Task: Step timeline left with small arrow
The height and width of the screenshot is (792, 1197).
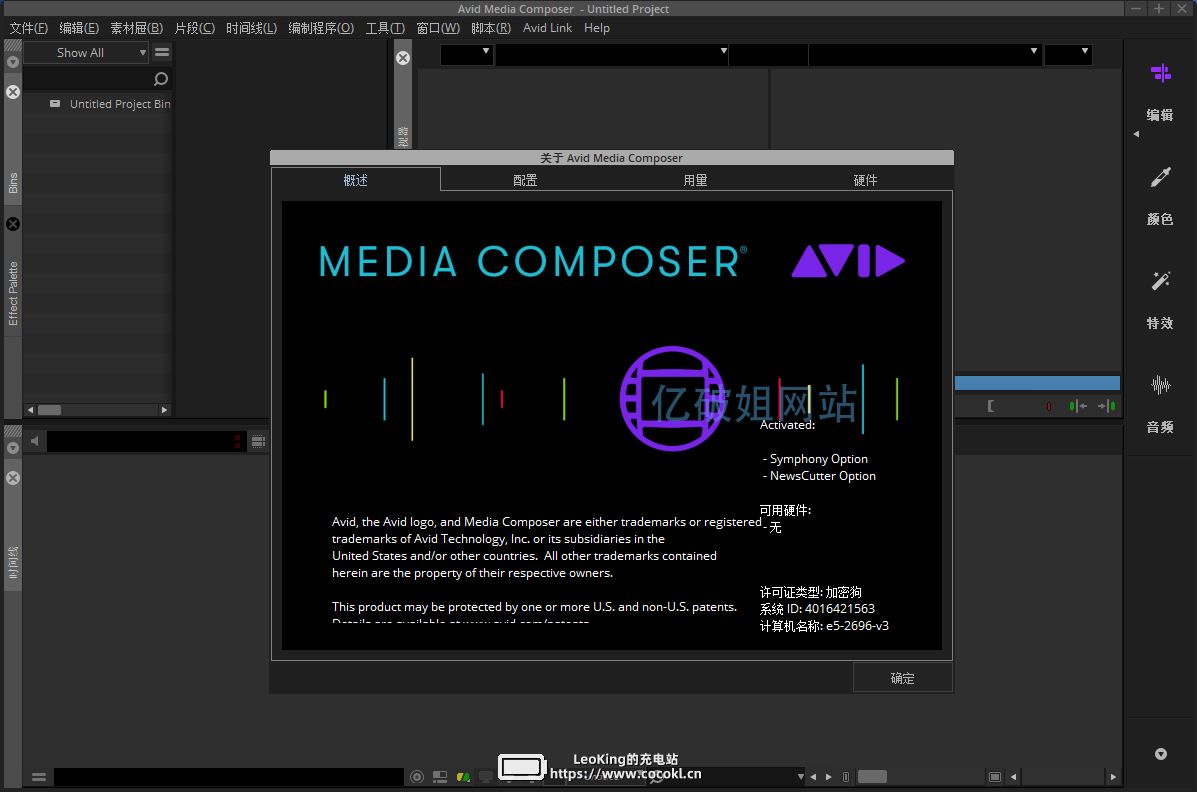Action: 813,777
